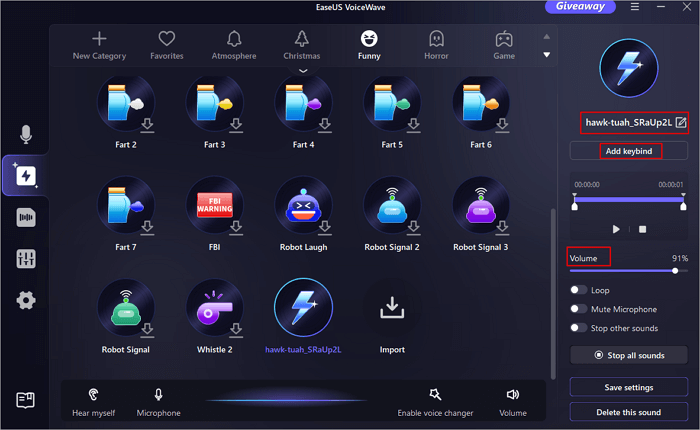Click the Save settings button
Screen dimensions: 700x430
[629, 387]
